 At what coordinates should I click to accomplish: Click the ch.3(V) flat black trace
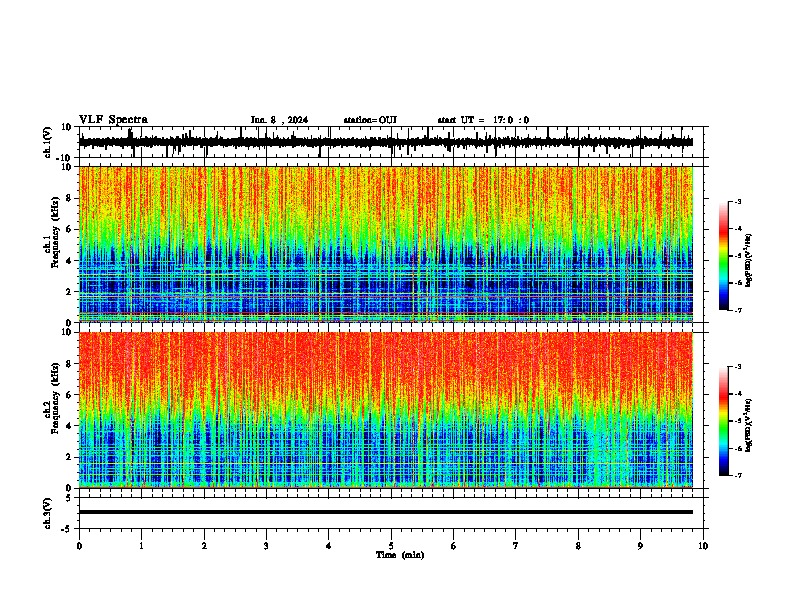tap(386, 512)
